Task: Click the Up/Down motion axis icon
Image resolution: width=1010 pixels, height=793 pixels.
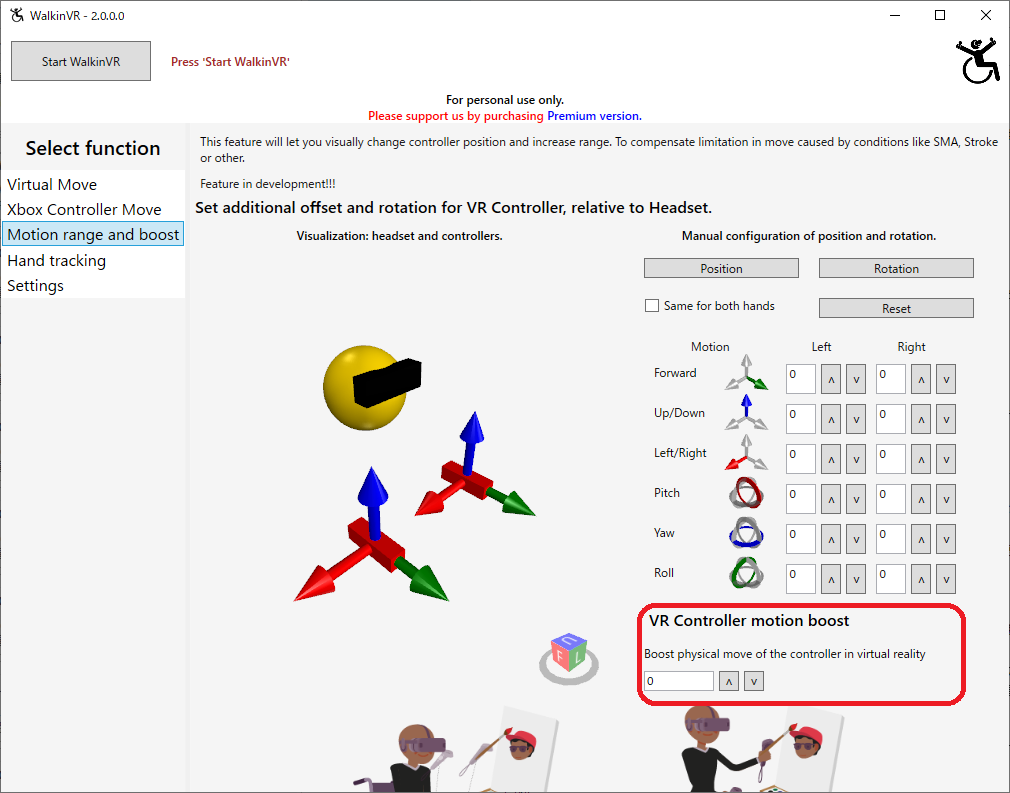Action: 746,412
